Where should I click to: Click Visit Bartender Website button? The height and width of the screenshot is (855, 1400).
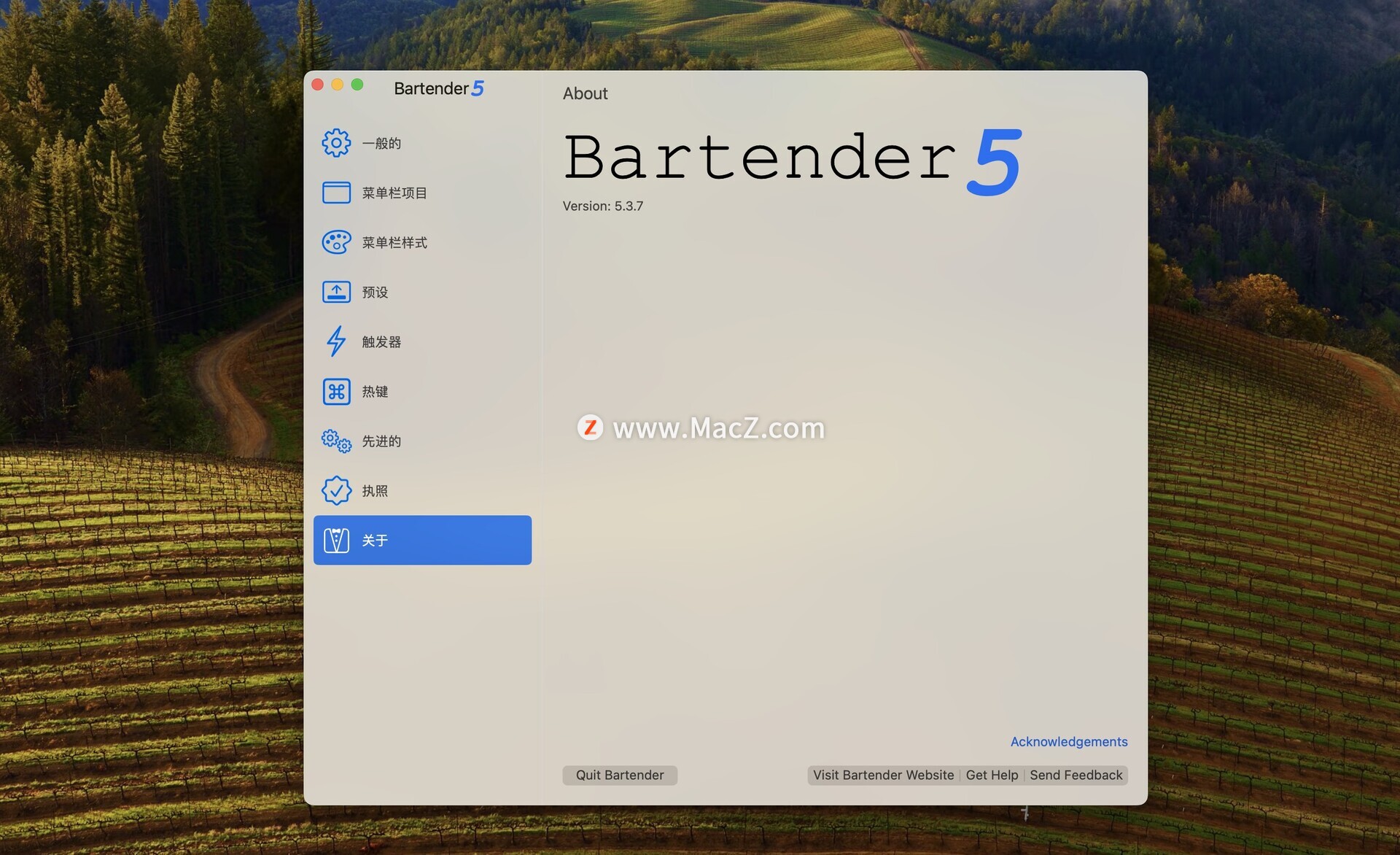coord(883,775)
